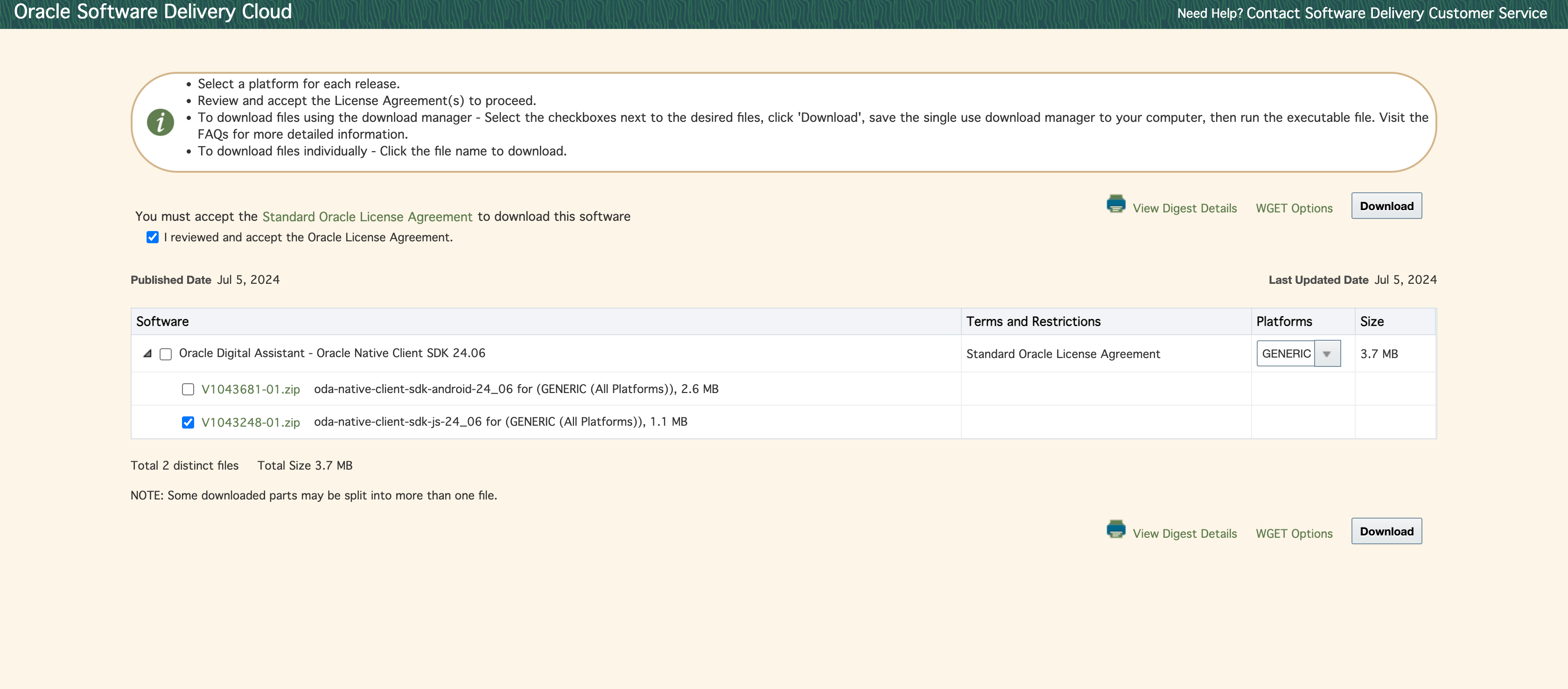Viewport: 1568px width, 689px height.
Task: Click the top View Digest Details link
Action: [x=1184, y=208]
